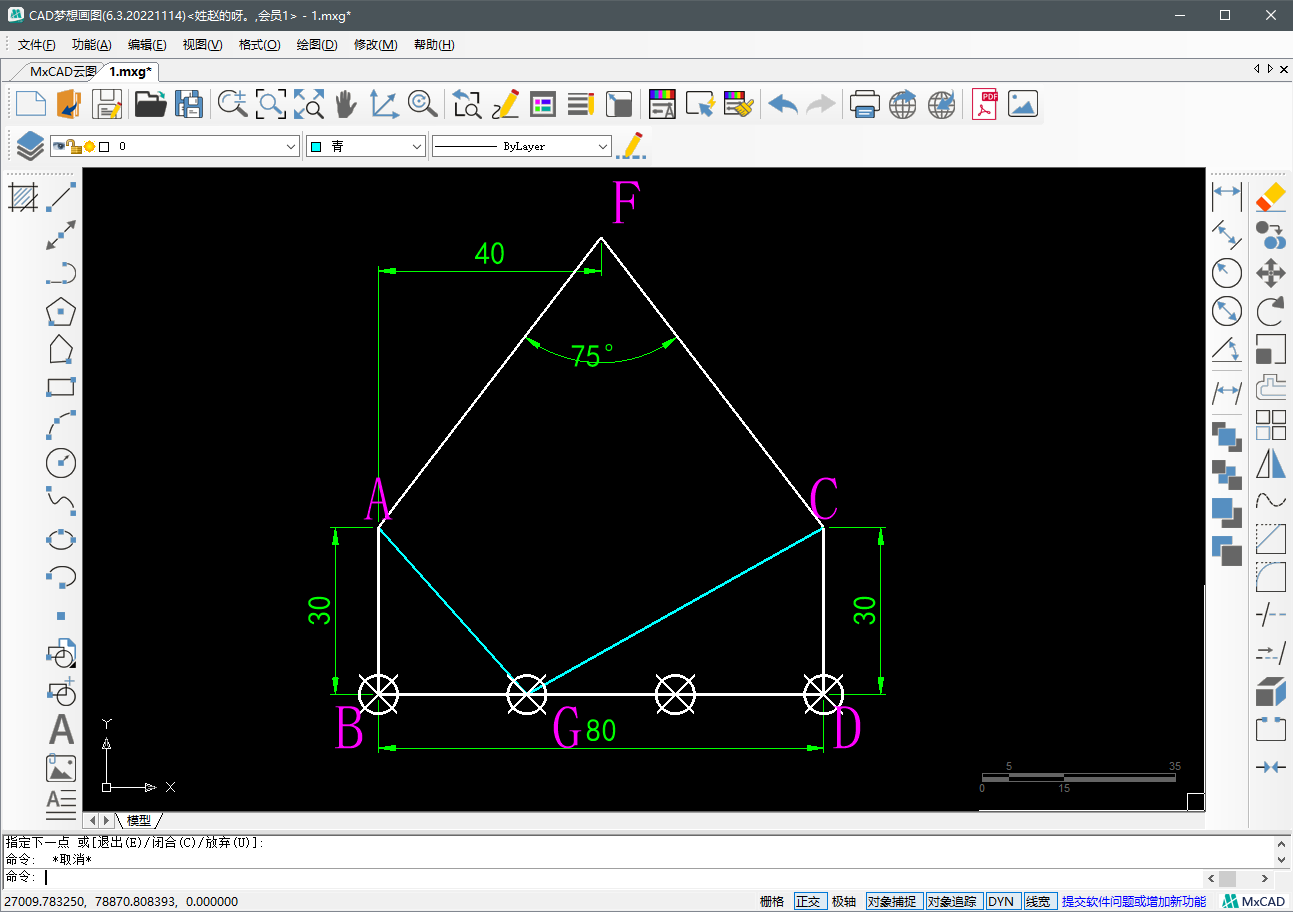Viewport: 1293px width, 912px height.
Task: Toggle 正交 ortho mode in status bar
Action: 808,901
